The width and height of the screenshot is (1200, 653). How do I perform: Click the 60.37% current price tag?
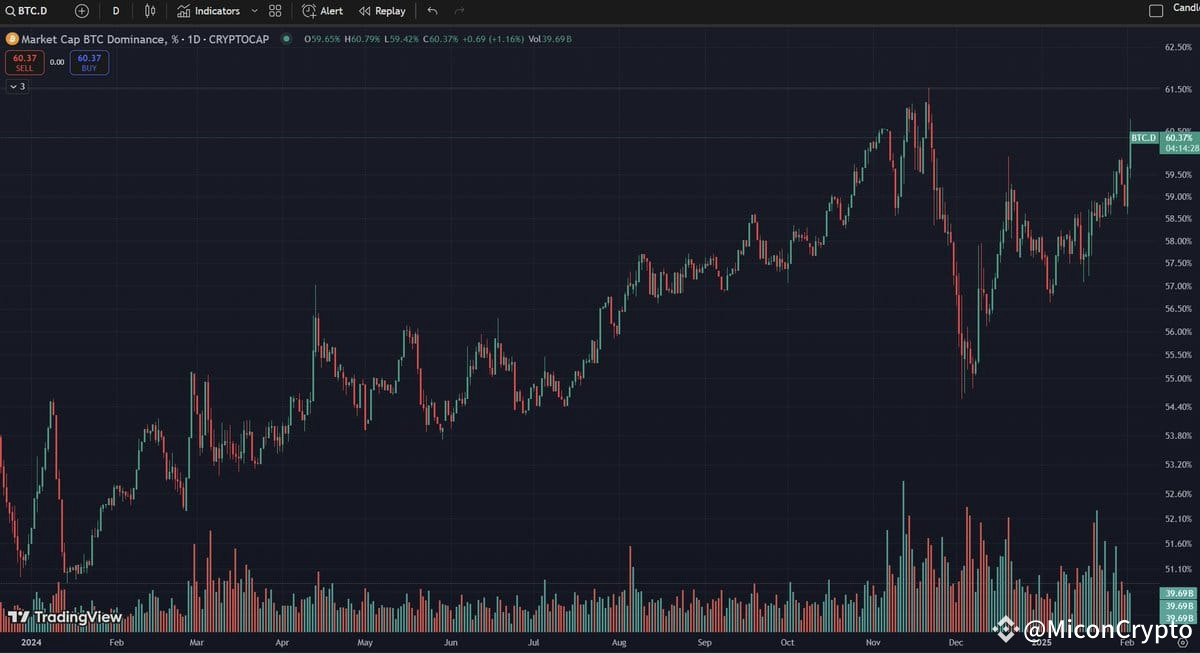pos(1180,137)
